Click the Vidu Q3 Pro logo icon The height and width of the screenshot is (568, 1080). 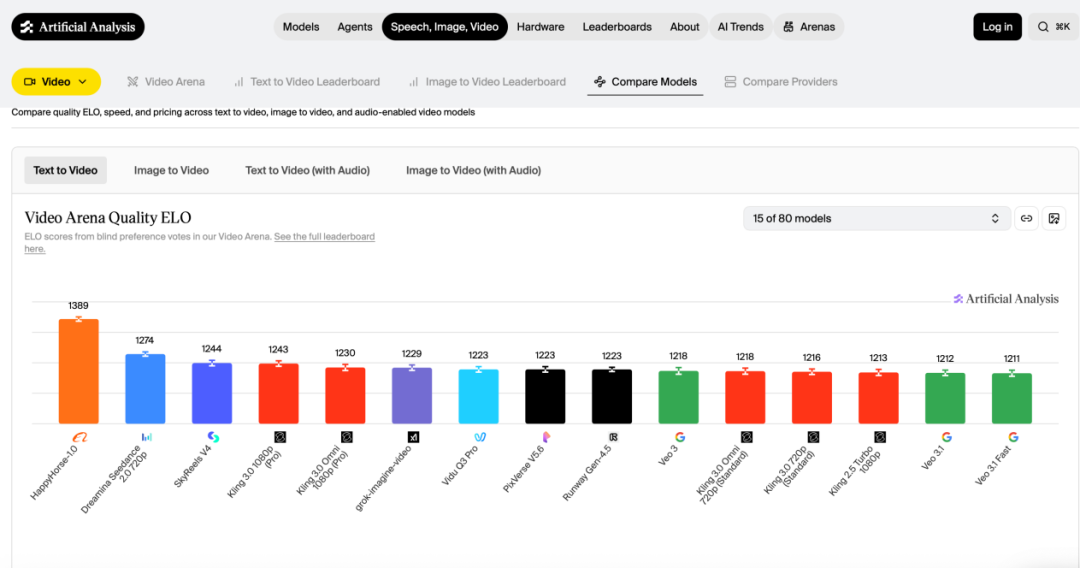coord(479,437)
